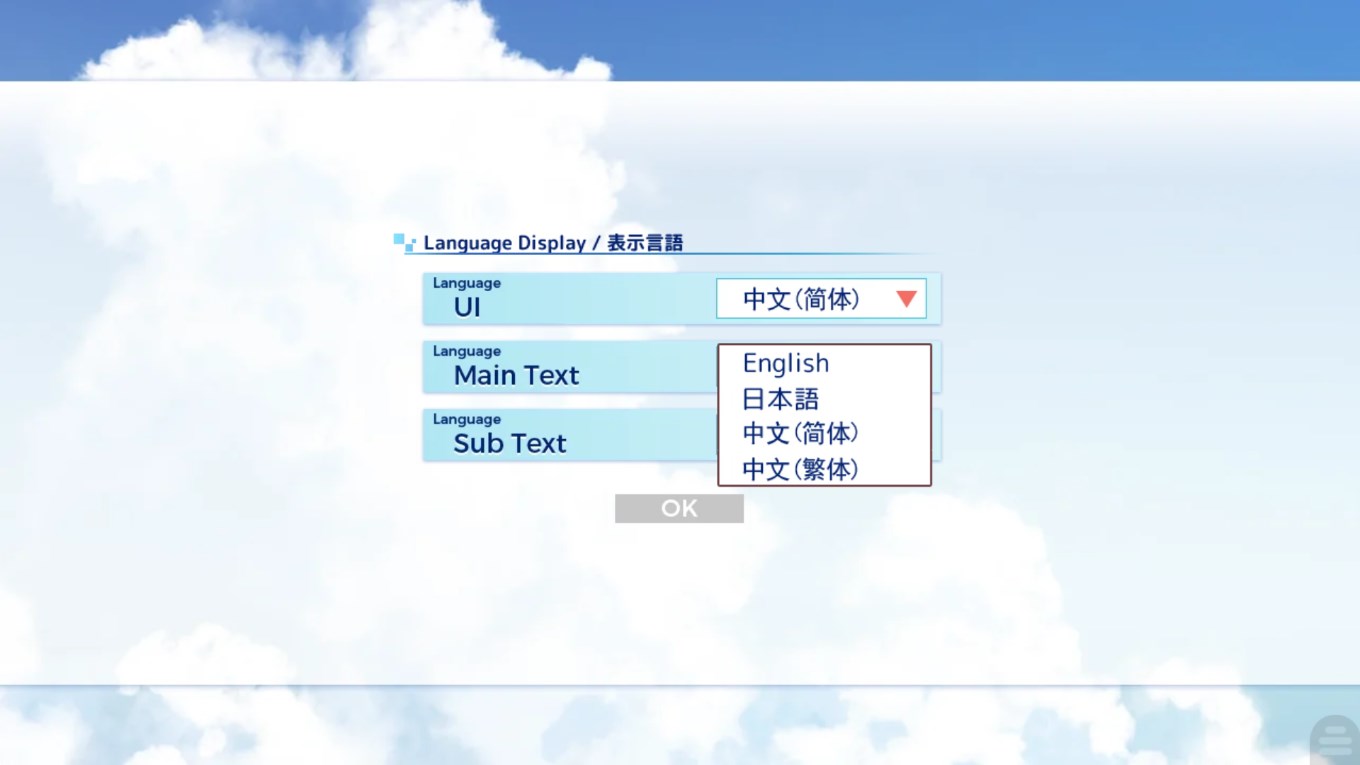Select 日本語 from the language list

pyautogui.click(x=781, y=398)
